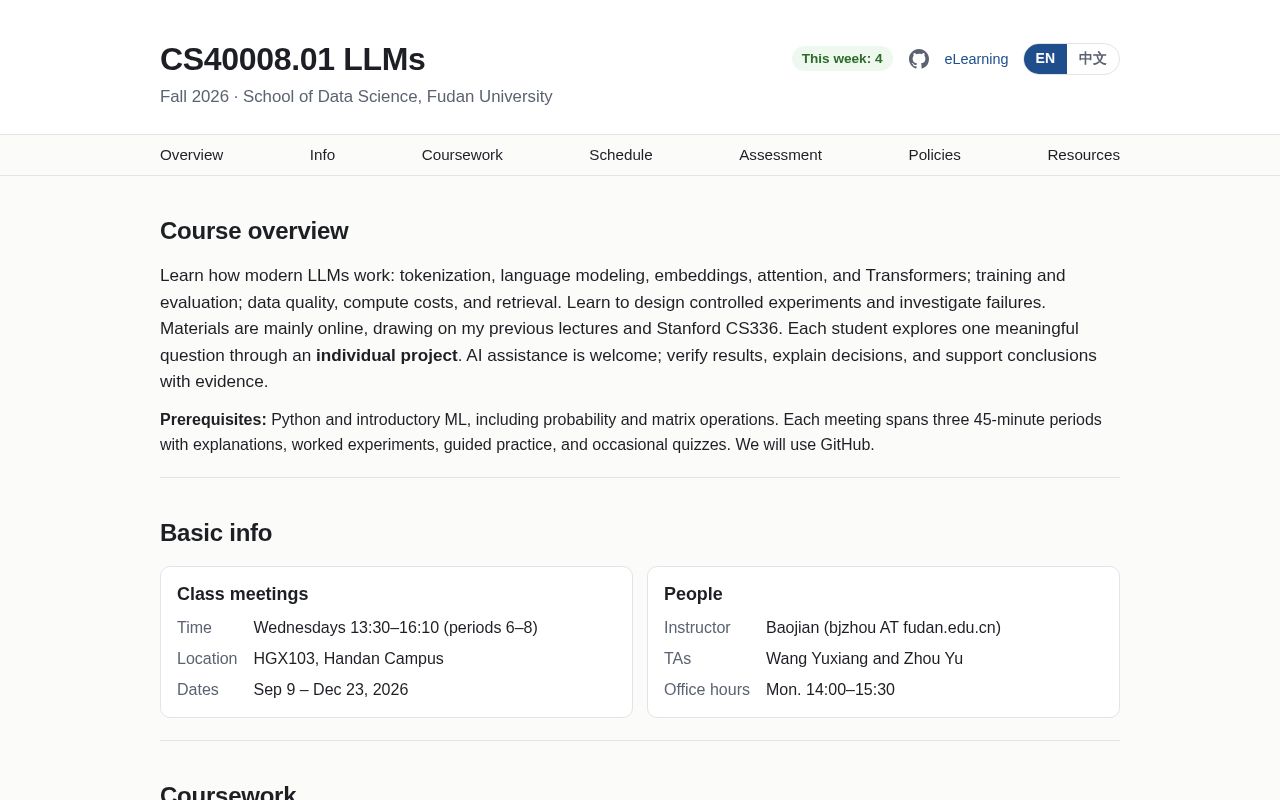Select the Policies nav item
This screenshot has width=1280, height=800.
click(934, 155)
